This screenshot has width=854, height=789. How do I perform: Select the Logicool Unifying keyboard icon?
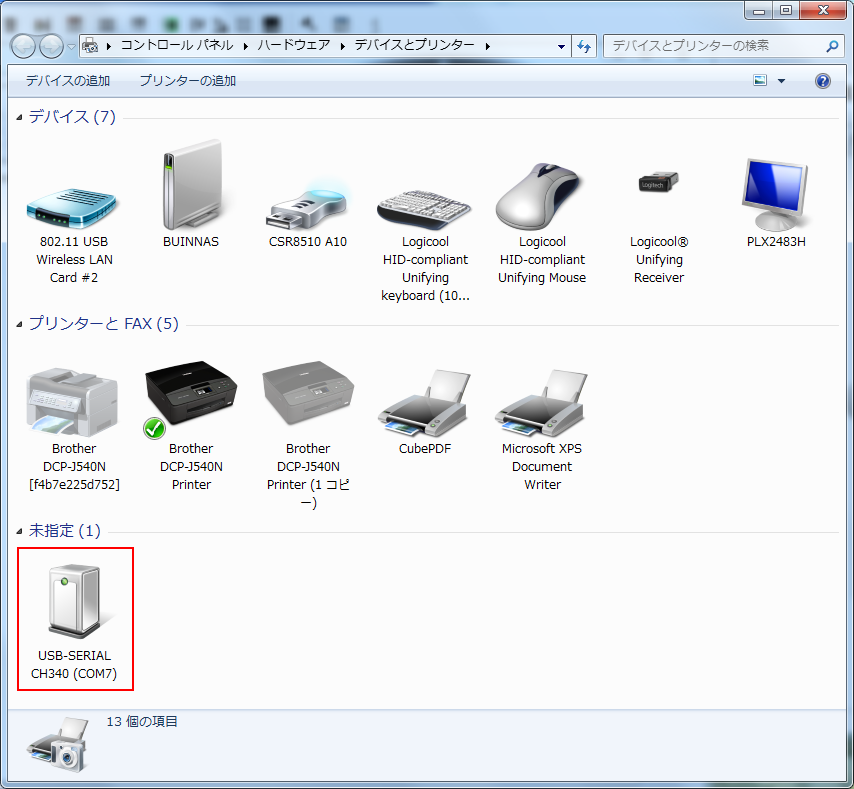pos(424,210)
